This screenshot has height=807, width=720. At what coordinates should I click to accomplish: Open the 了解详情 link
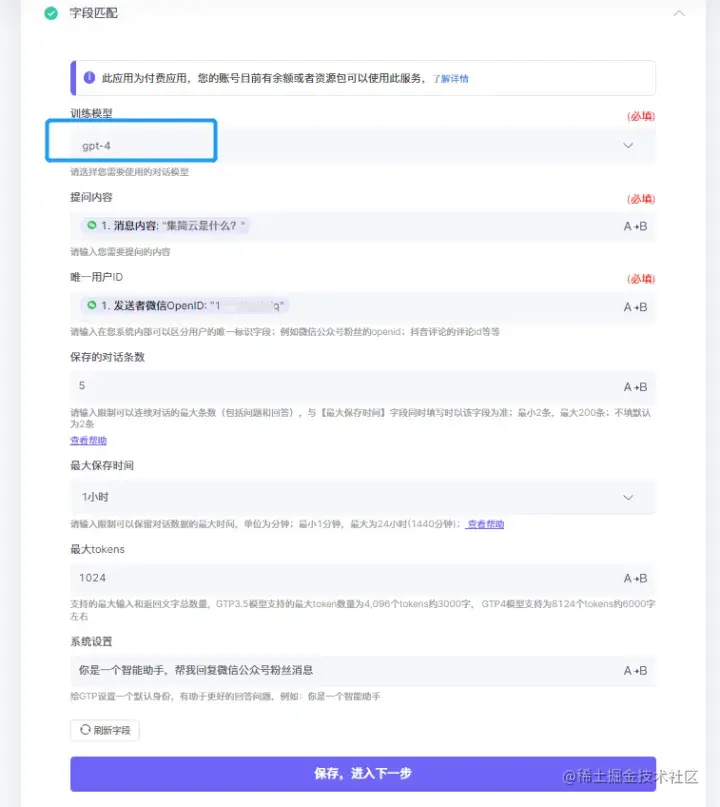pos(450,79)
